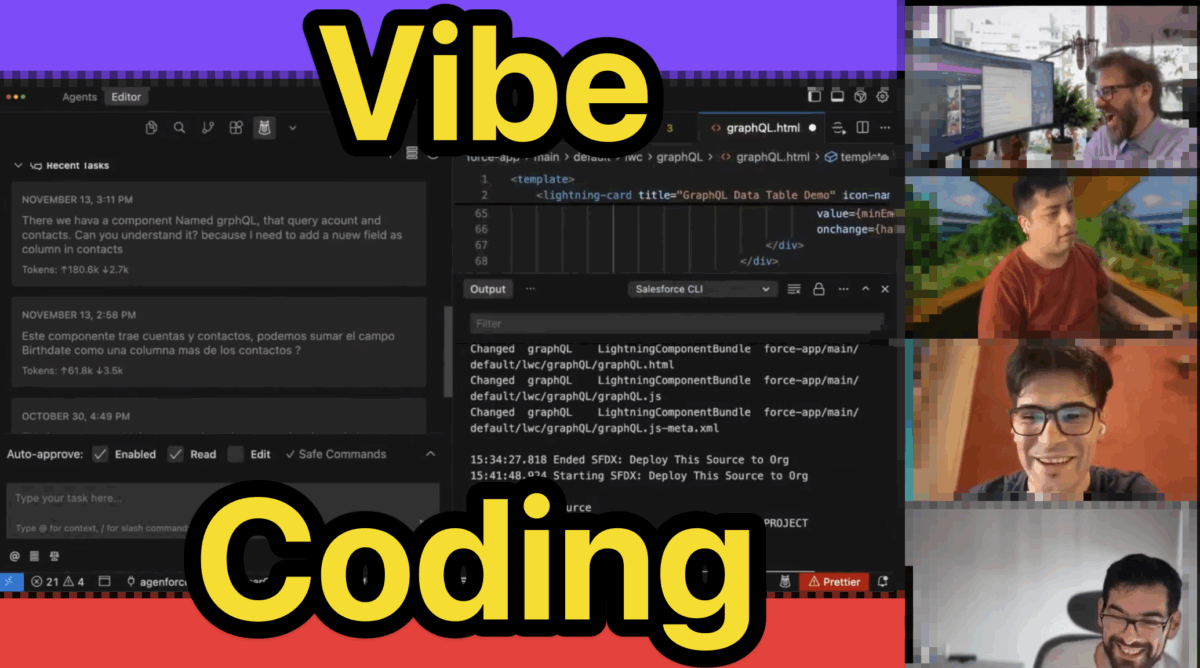Click the errors and warnings count in status bar

click(57, 581)
